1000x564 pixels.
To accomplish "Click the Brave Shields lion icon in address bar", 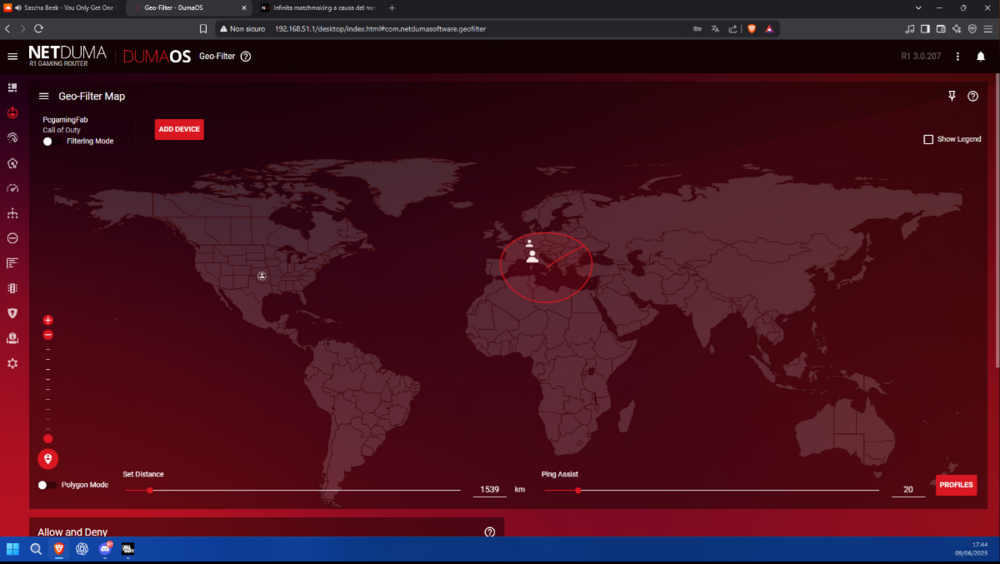I will (x=751, y=29).
